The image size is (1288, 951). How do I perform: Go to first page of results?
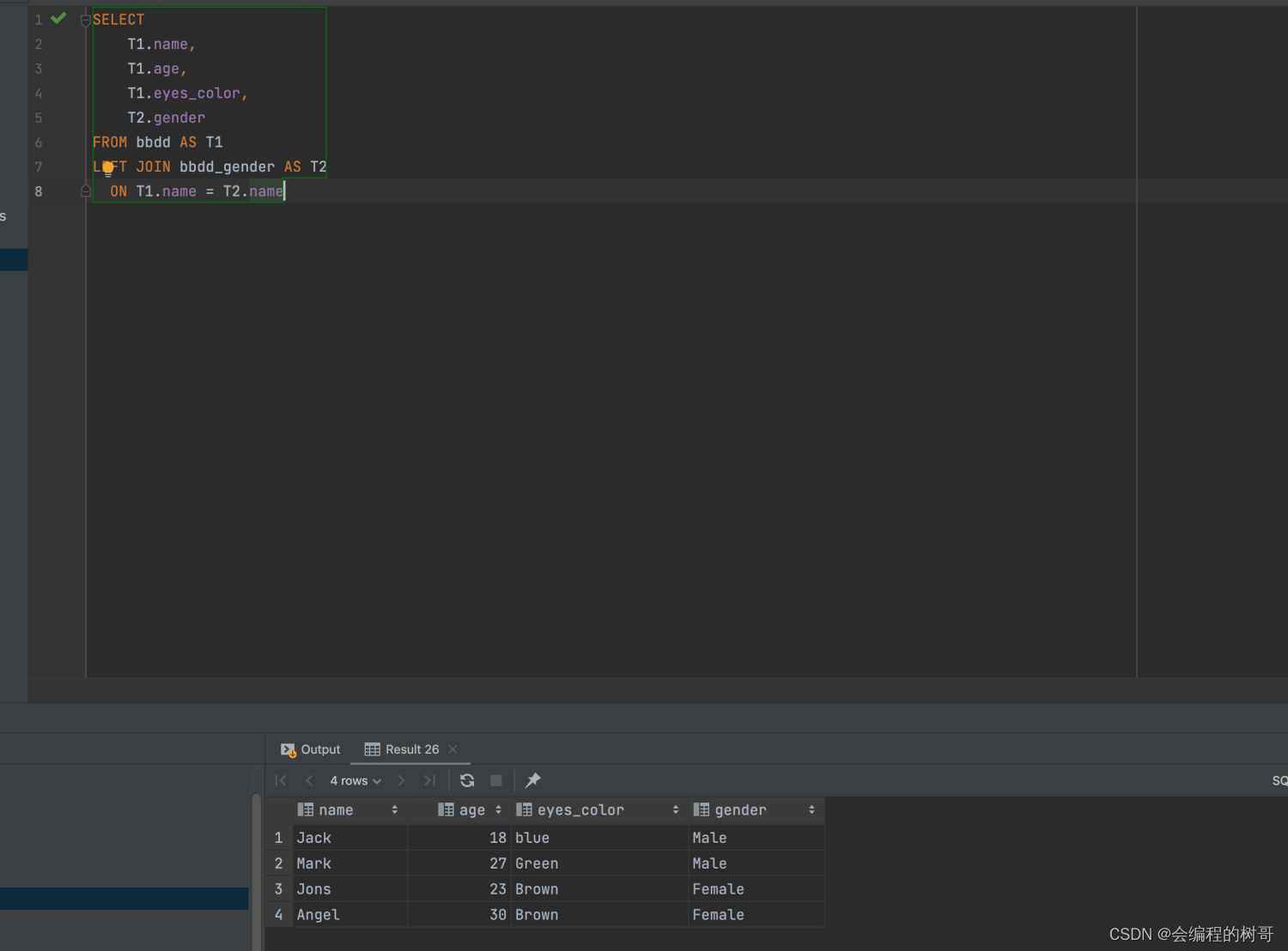[281, 780]
